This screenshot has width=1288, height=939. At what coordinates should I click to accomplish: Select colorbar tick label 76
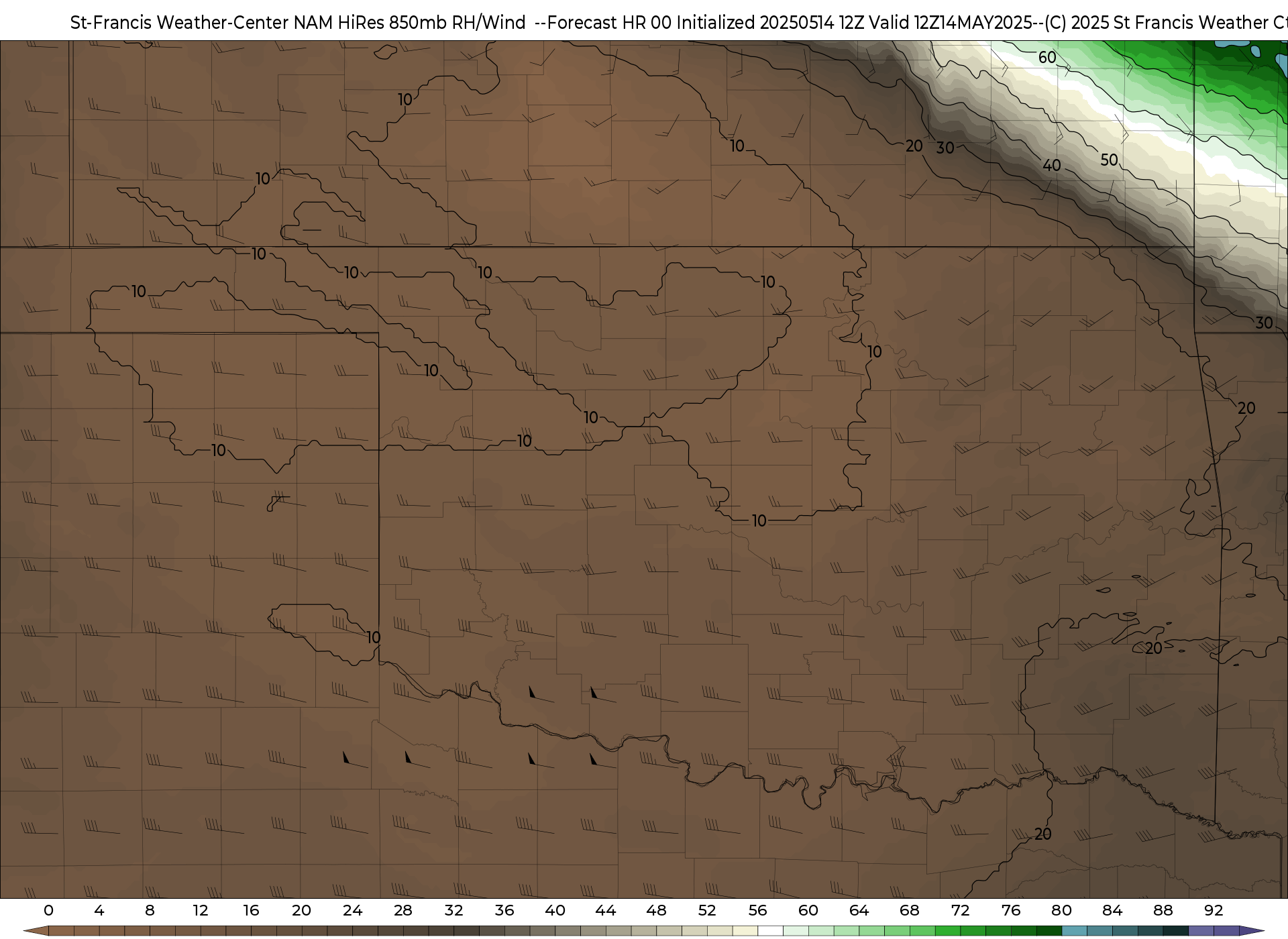(x=1010, y=910)
